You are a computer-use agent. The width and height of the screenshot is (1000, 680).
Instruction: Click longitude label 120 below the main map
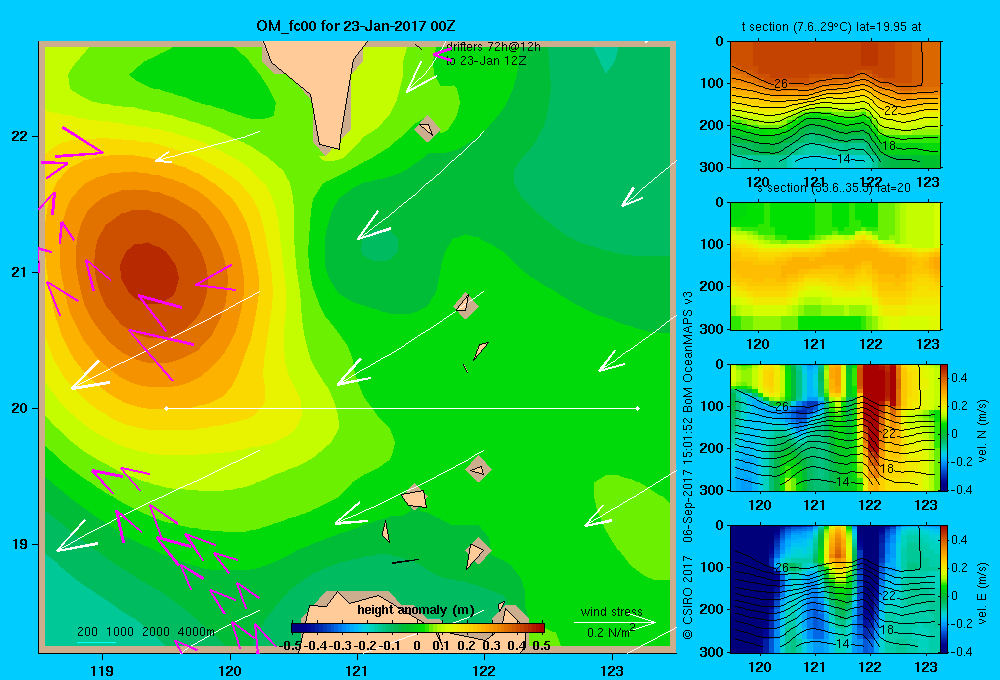230,670
